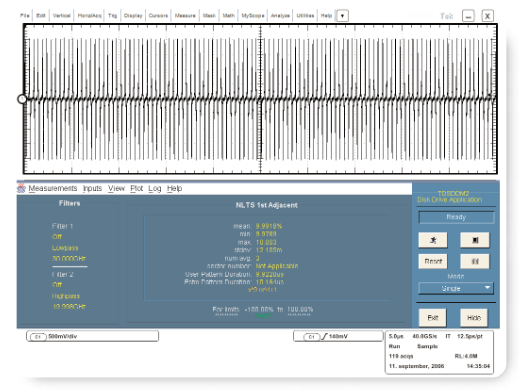Click the 40.0GS/s sample rate readout
Image resolution: width=519 pixels, height=390 pixels.
pos(424,336)
